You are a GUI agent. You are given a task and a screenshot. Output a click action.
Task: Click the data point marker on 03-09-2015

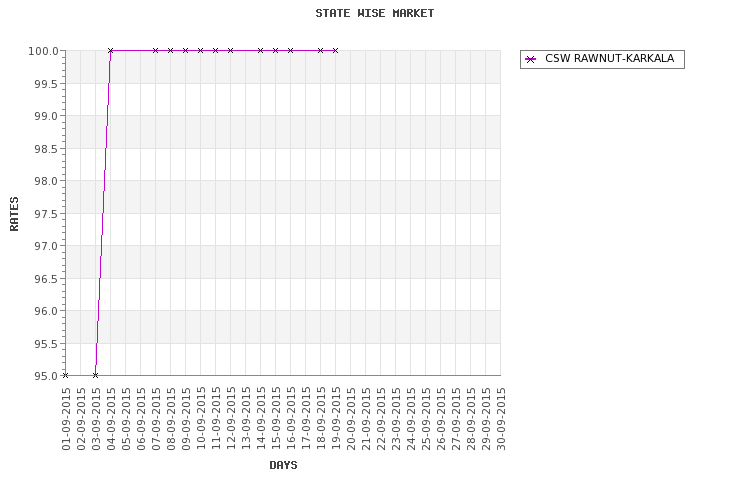click(x=95, y=375)
